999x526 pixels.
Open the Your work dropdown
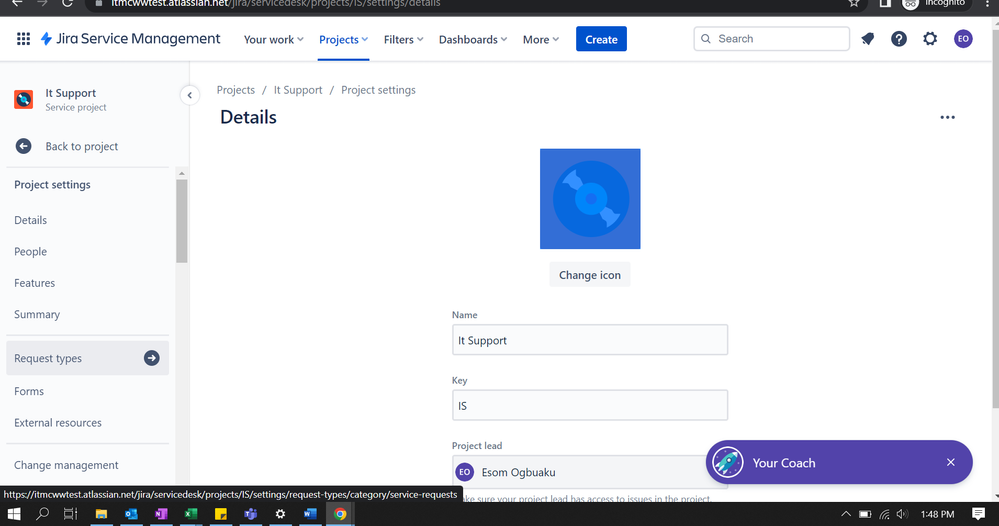tap(273, 39)
